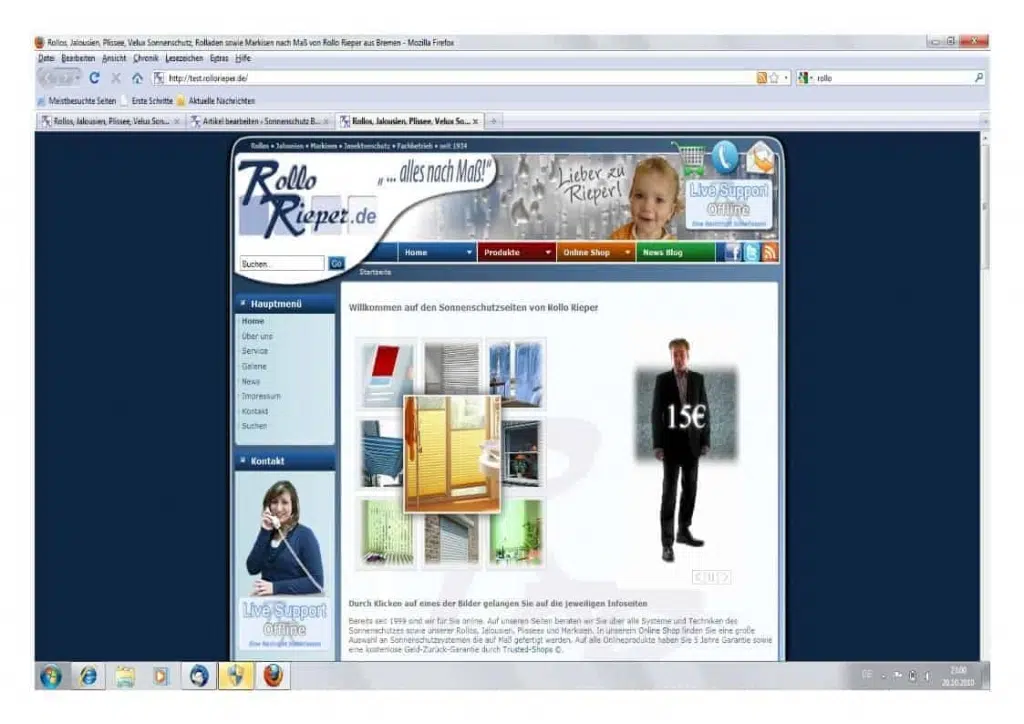
Task: Go back using the Firefox back arrow
Action: [48, 78]
